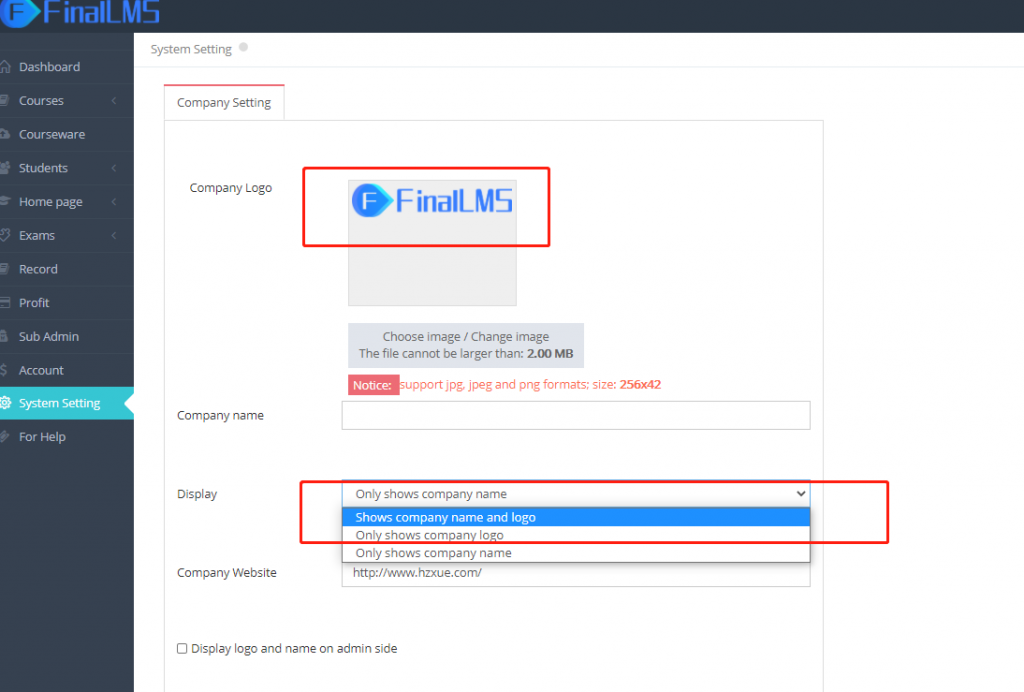The height and width of the screenshot is (692, 1024).
Task: Click the FinalLMS logo in header
Action: 80,12
